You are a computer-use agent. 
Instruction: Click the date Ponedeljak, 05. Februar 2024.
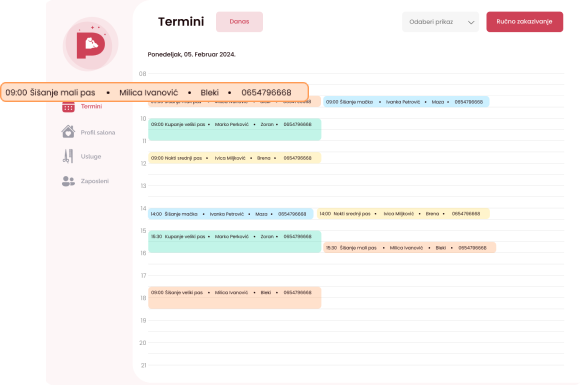coord(192,54)
